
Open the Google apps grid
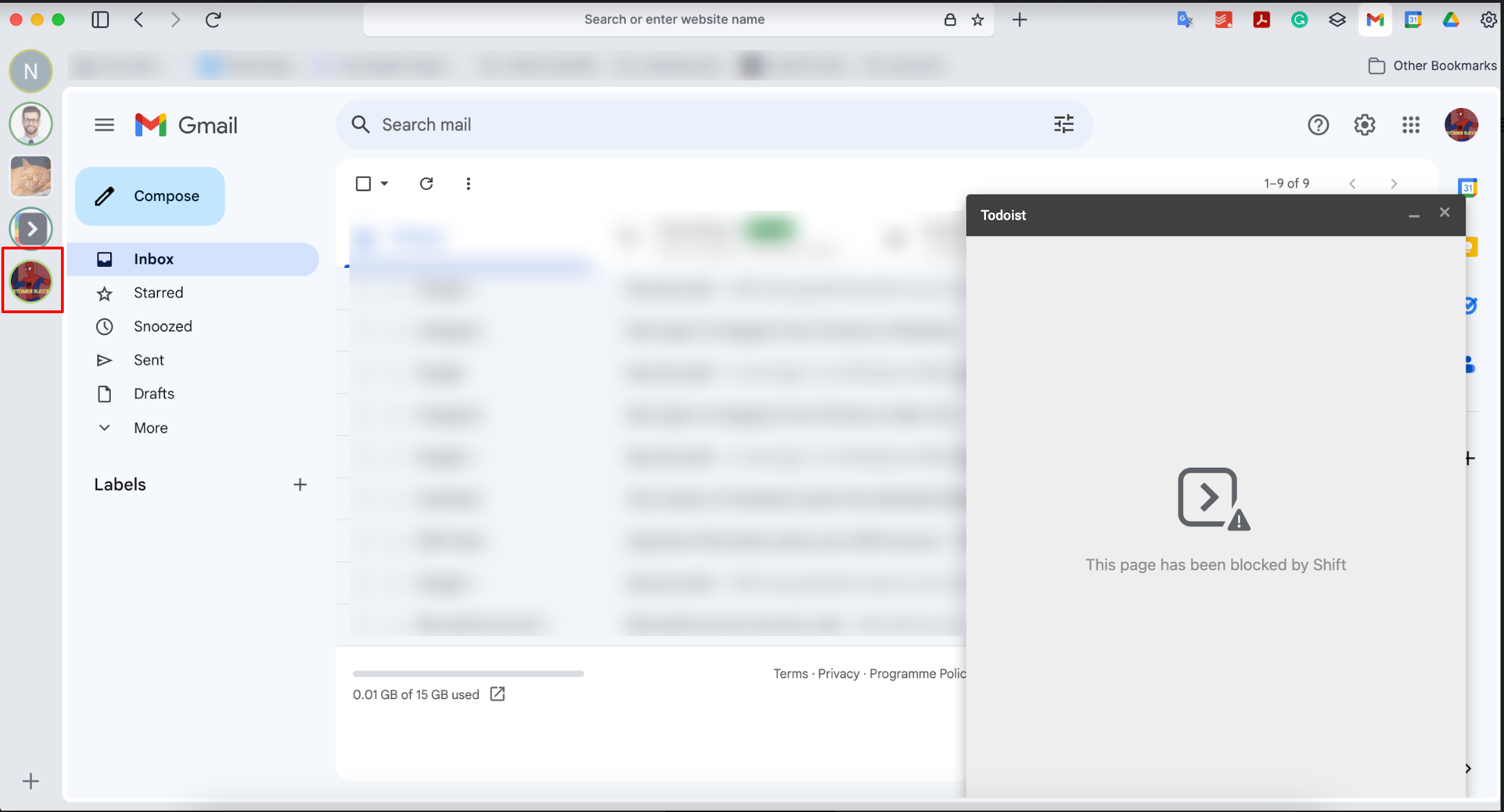point(1411,125)
